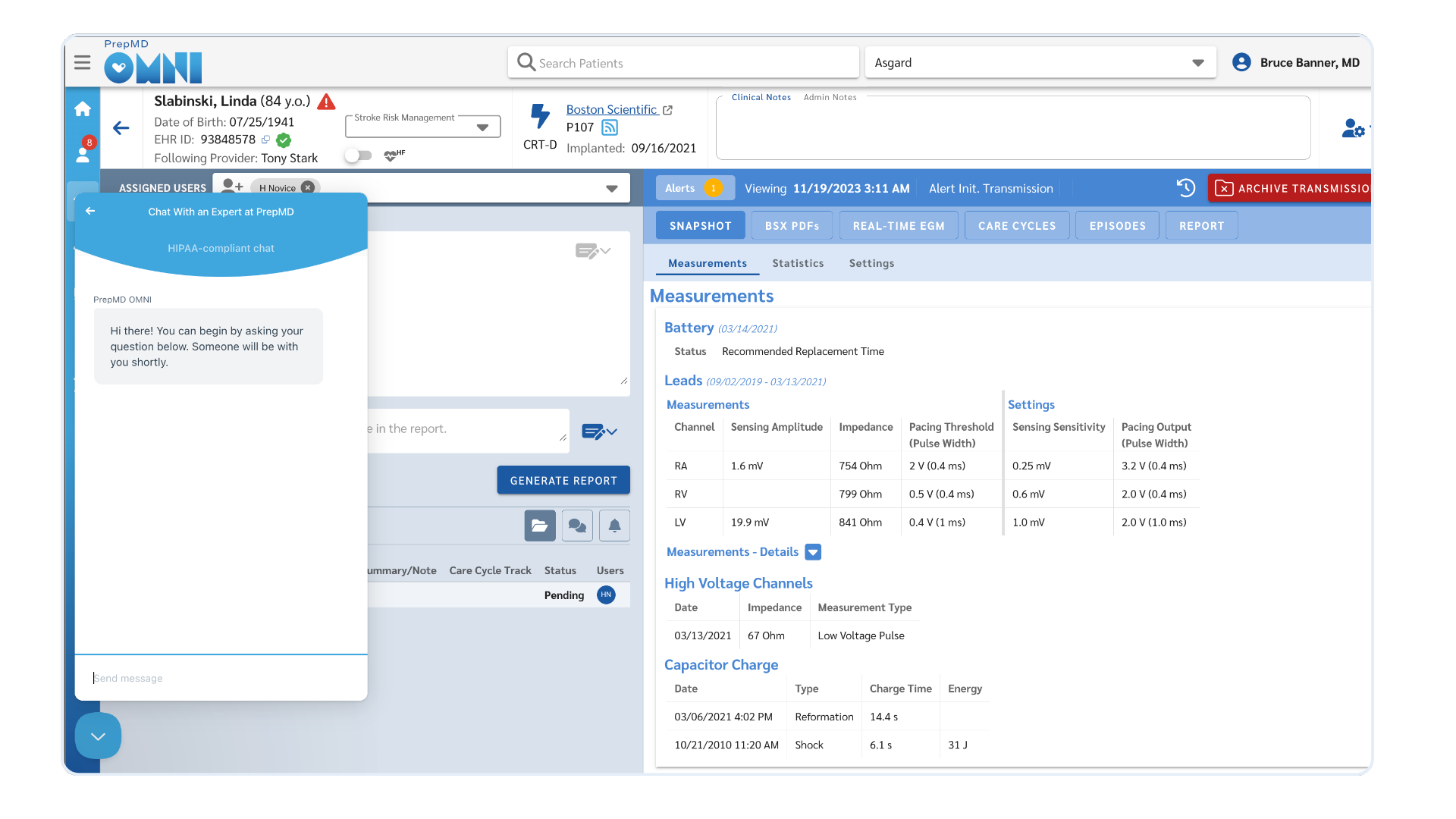Open the EPISODES tab
Screen dimensions: 1456x819
click(1117, 226)
